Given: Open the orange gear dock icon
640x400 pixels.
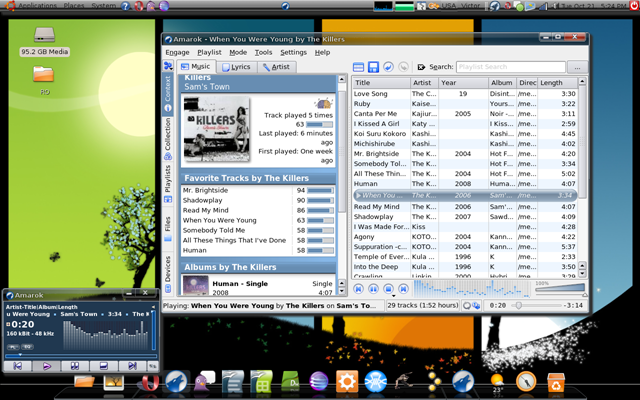Looking at the screenshot, I should (x=347, y=382).
